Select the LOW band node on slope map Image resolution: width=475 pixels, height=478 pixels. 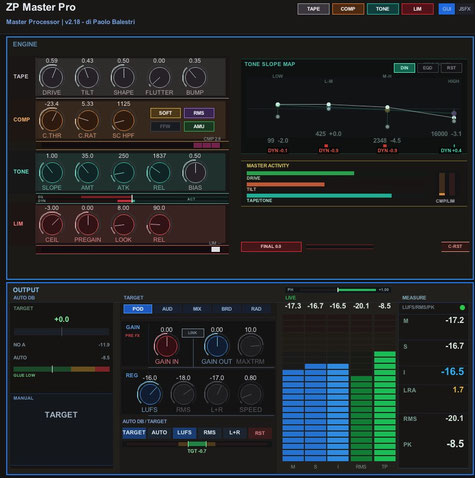(x=278, y=105)
